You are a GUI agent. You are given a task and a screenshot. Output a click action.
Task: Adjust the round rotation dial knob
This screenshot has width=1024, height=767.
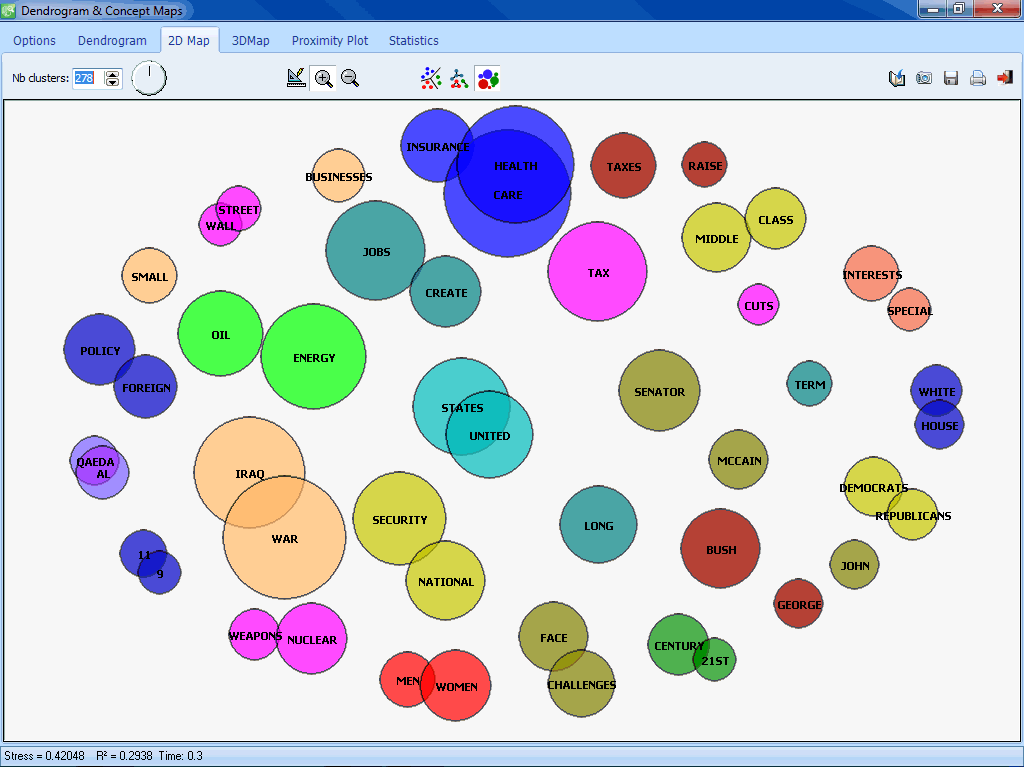[x=149, y=78]
